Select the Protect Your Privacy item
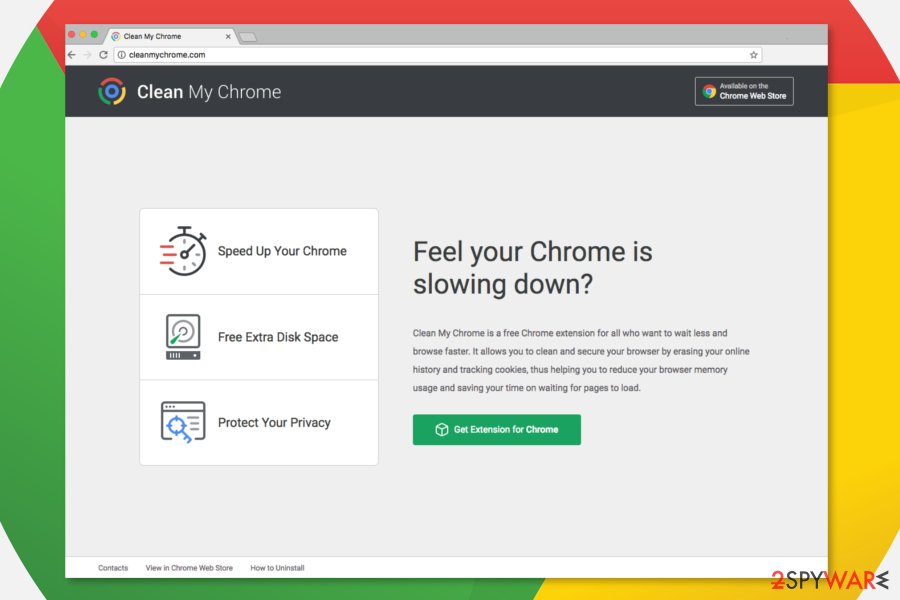The height and width of the screenshot is (600, 900). [x=259, y=423]
